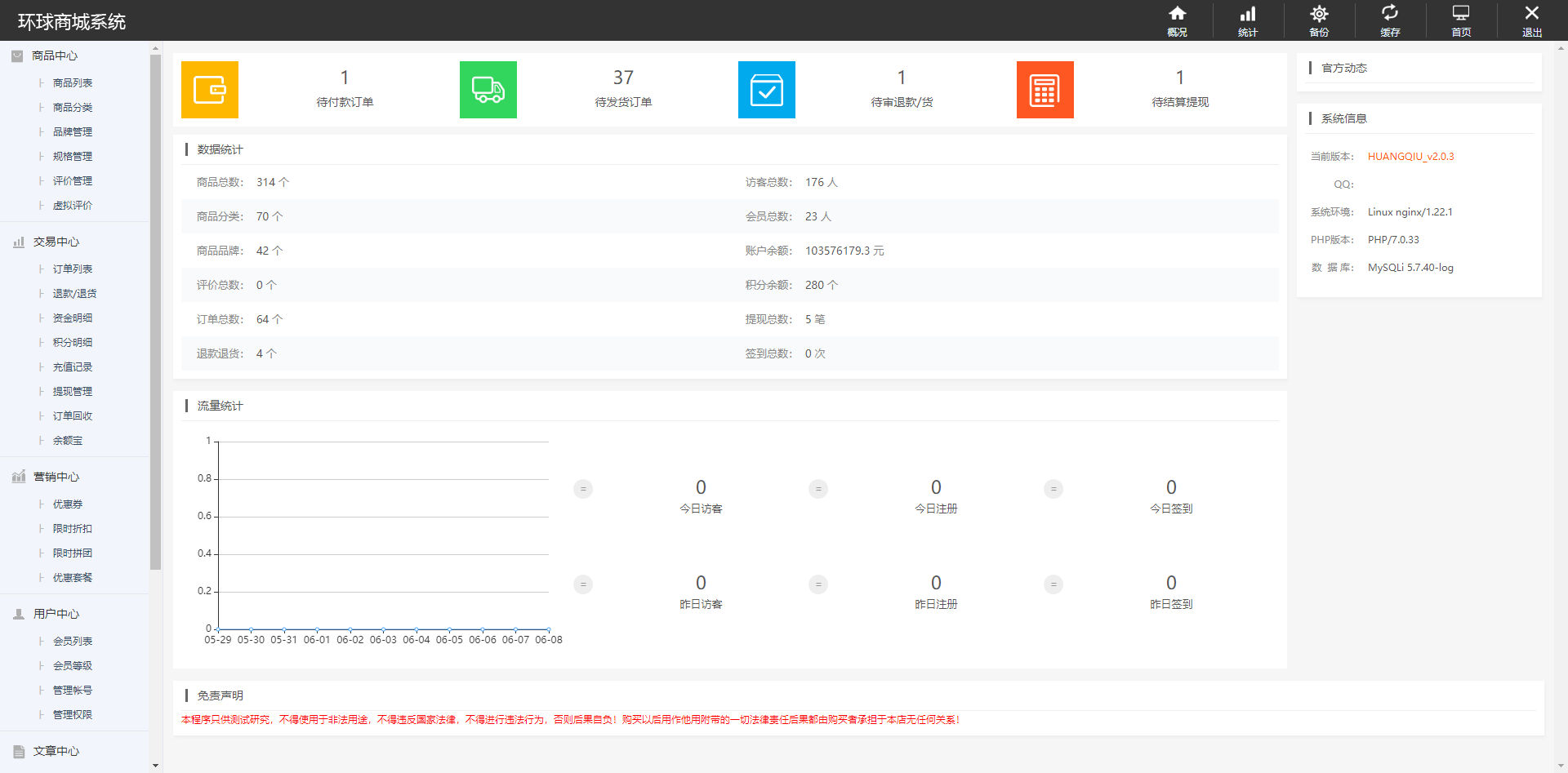Click the green truck 待发货订单 icon
Image resolution: width=1568 pixels, height=773 pixels.
[x=488, y=90]
